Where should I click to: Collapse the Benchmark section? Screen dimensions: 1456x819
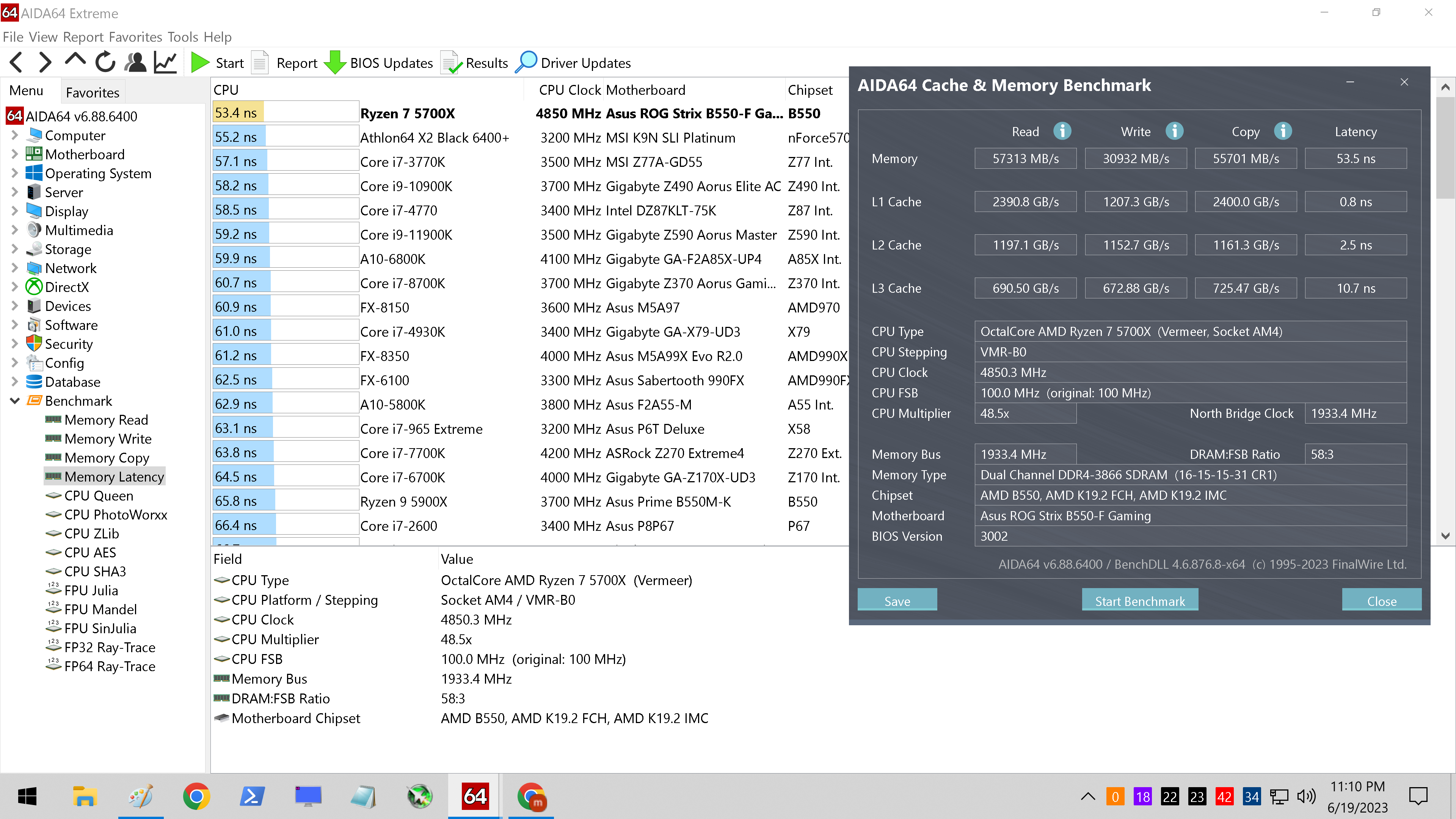tap(15, 401)
